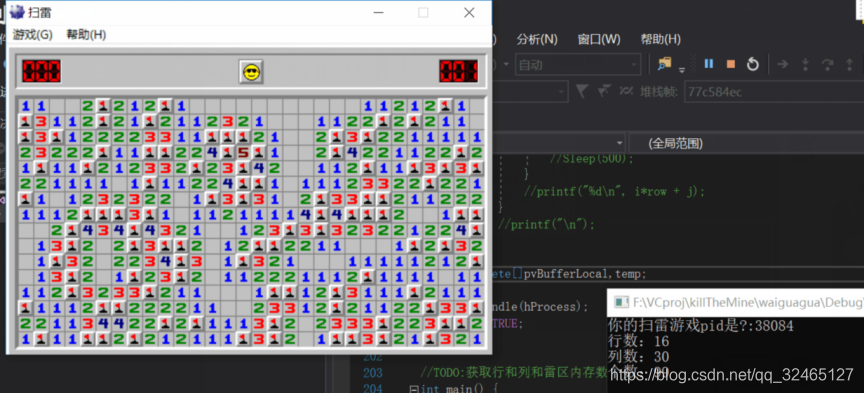Open the 堆栈帧 77c584ec combo box
This screenshot has width=864, height=394.
[x=774, y=91]
